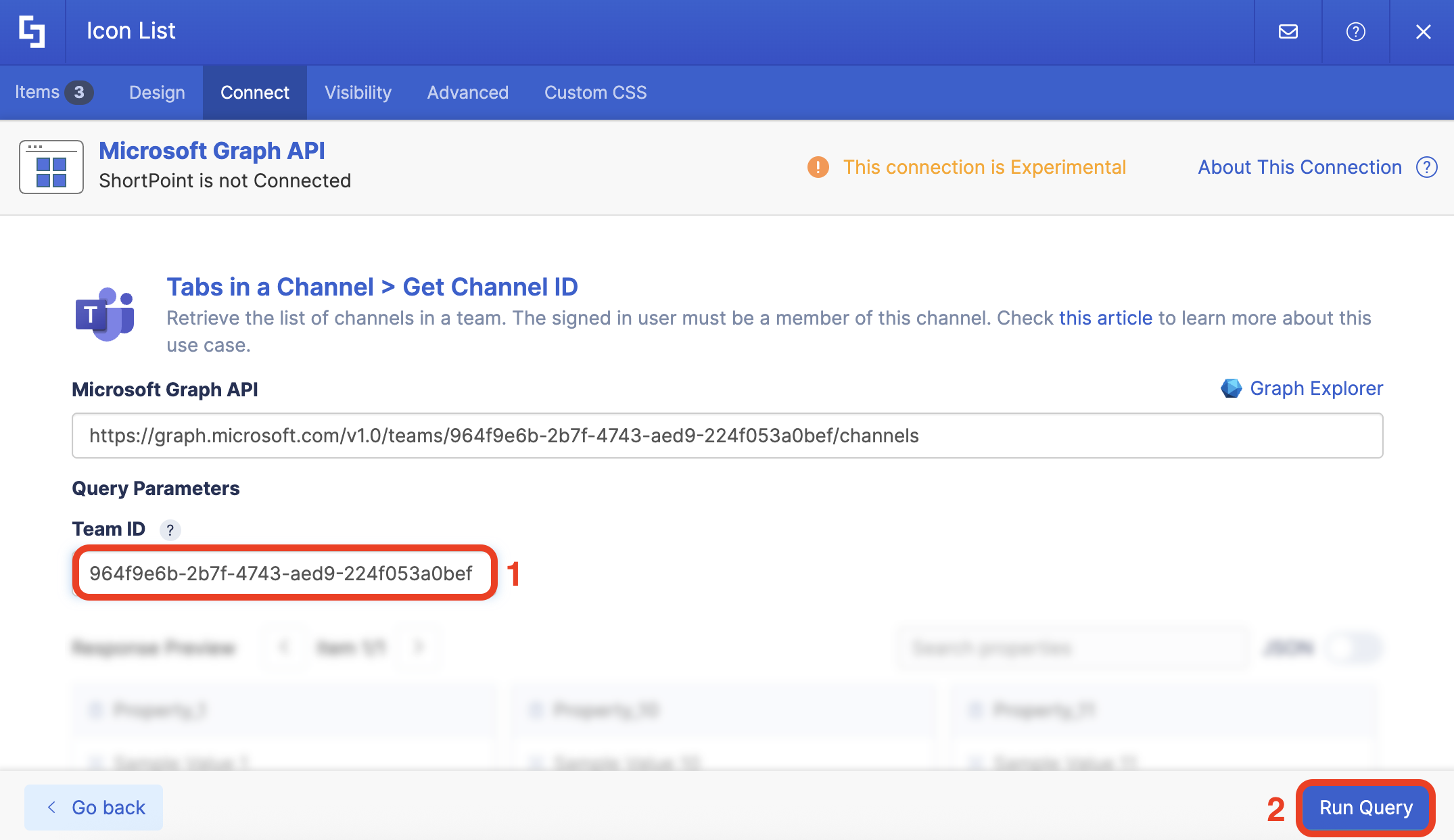Click the Microsoft Teams logo icon

coord(105,314)
